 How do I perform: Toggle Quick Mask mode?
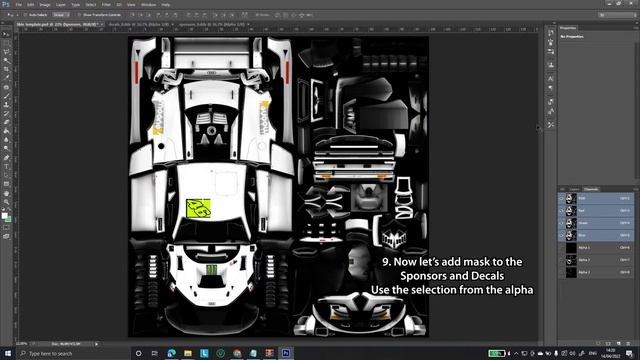click(x=6, y=228)
